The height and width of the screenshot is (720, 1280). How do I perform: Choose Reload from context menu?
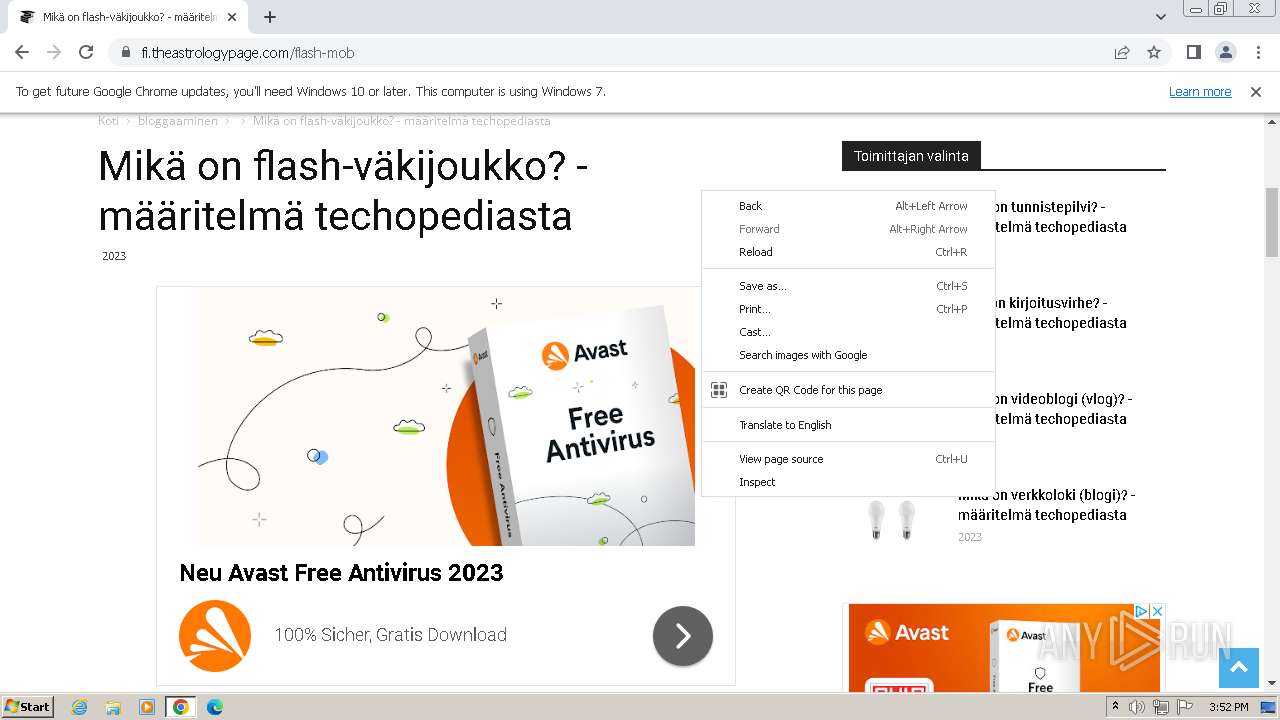848,252
